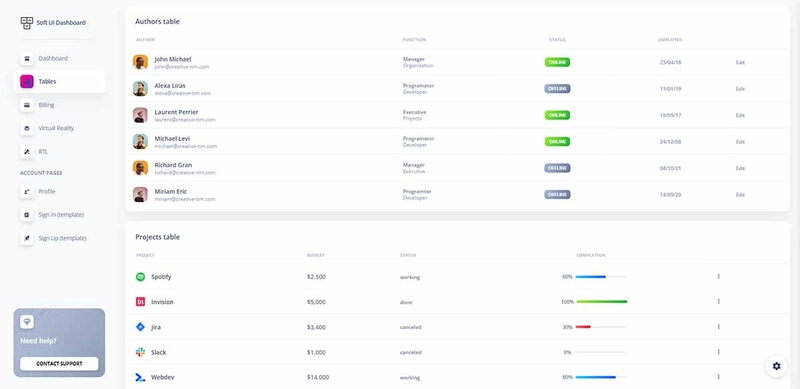Click the Projects table heading
800x389 pixels.
pos(158,237)
